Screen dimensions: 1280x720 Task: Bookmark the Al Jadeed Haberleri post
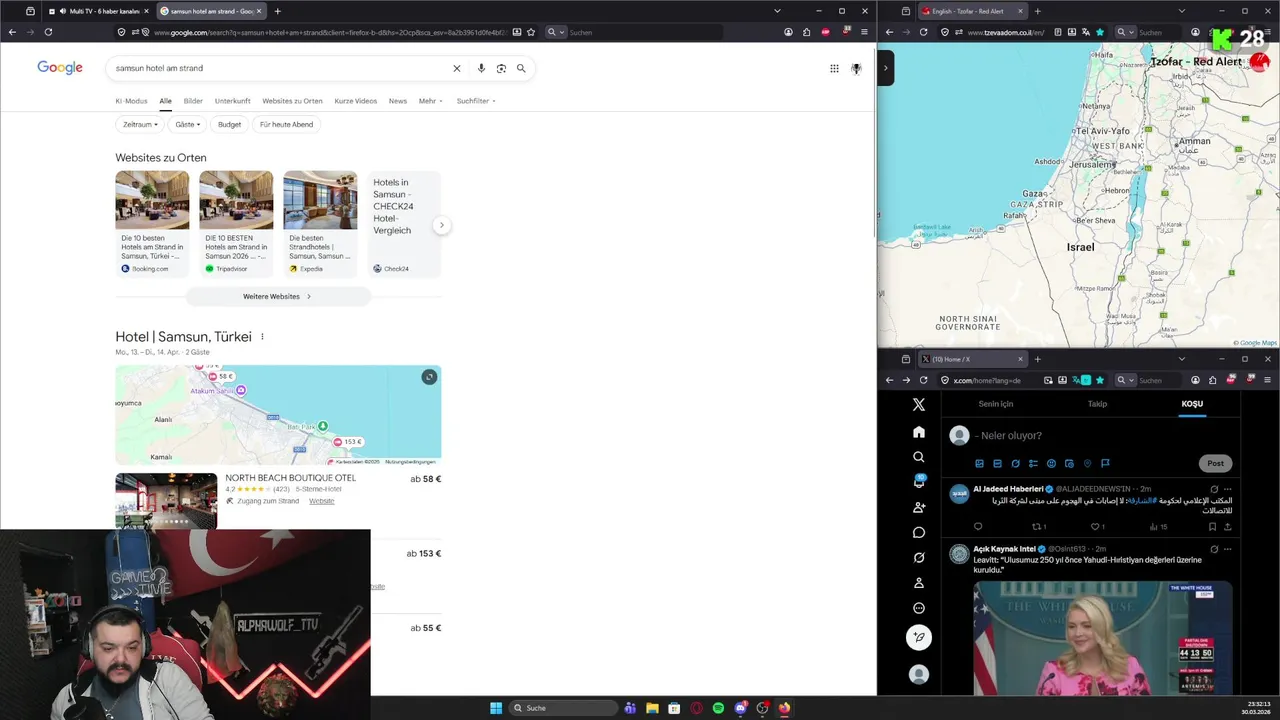pyautogui.click(x=1212, y=526)
